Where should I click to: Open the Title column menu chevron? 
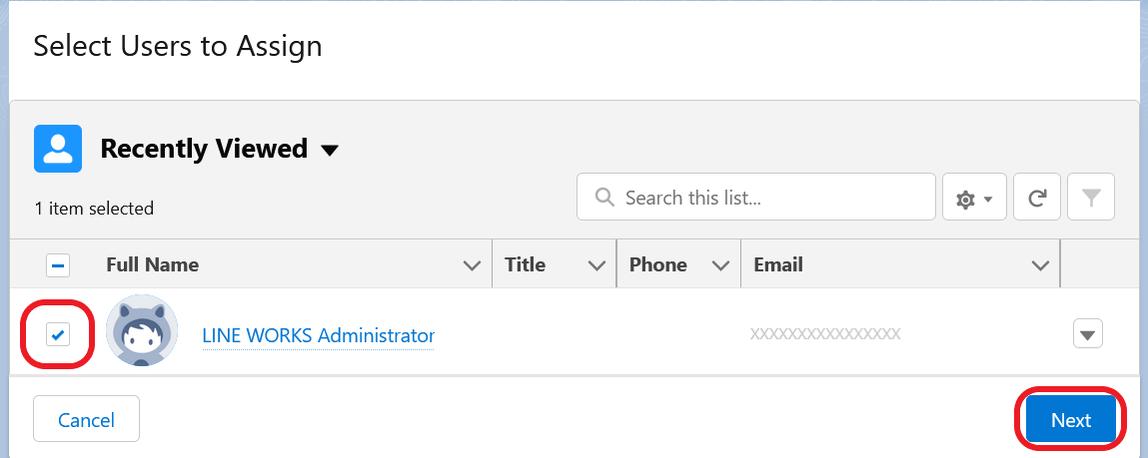point(597,265)
